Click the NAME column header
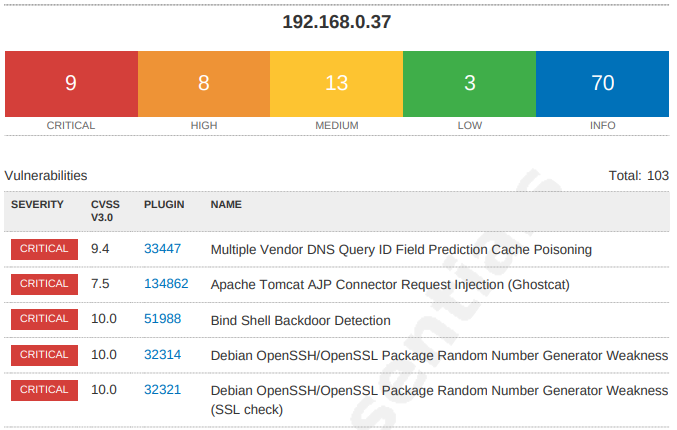The height and width of the screenshot is (430, 677). click(226, 204)
